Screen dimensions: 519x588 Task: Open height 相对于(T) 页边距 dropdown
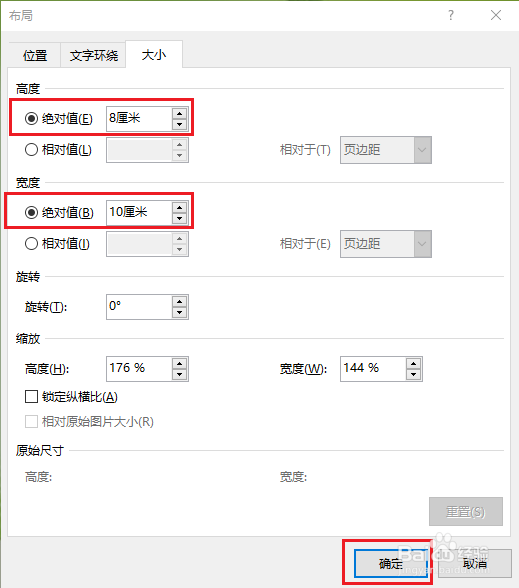tap(386, 150)
